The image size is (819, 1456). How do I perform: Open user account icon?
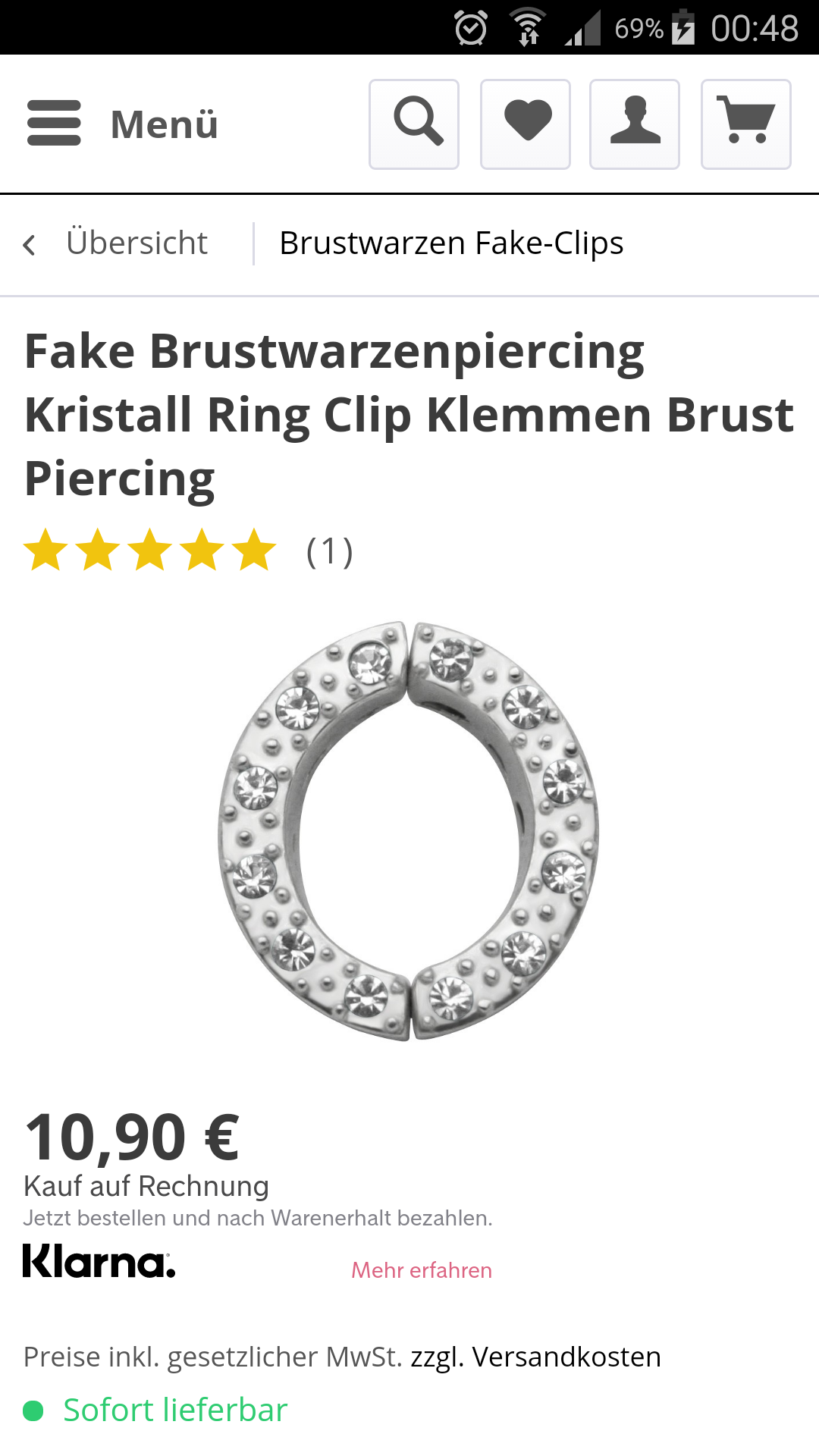(x=635, y=124)
